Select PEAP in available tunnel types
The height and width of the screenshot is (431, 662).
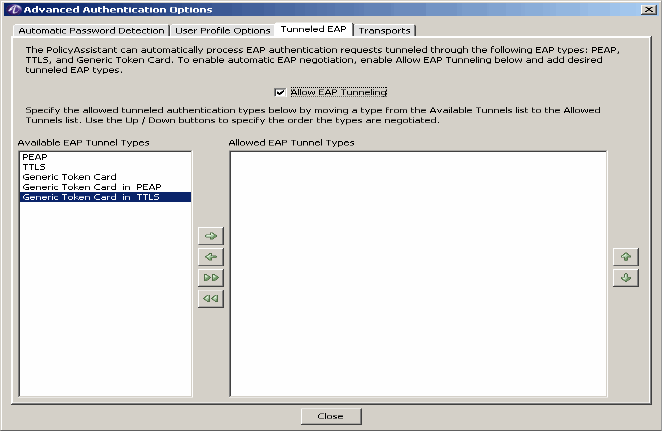(x=105, y=157)
